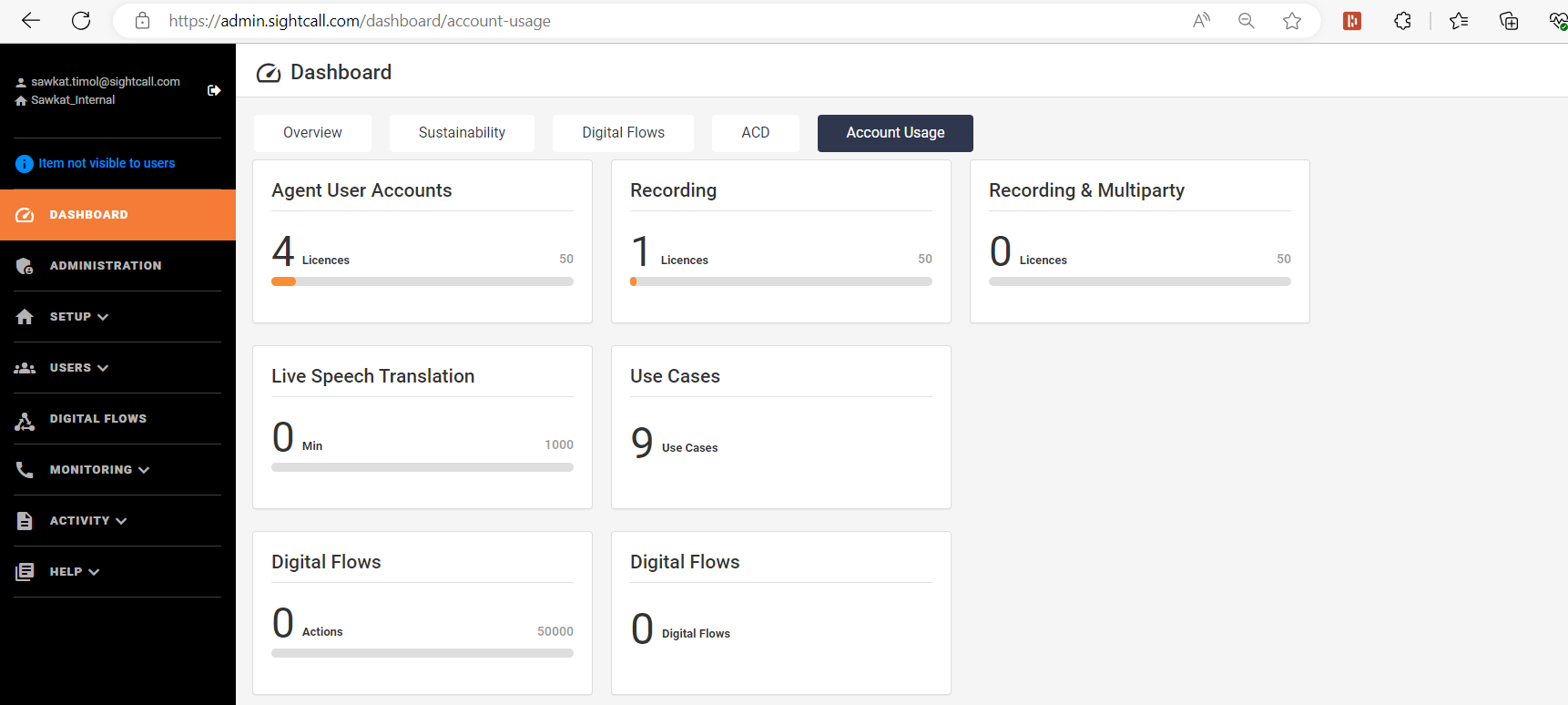Select the Account Usage tab
Screen dimensions: 1568x705
click(895, 133)
